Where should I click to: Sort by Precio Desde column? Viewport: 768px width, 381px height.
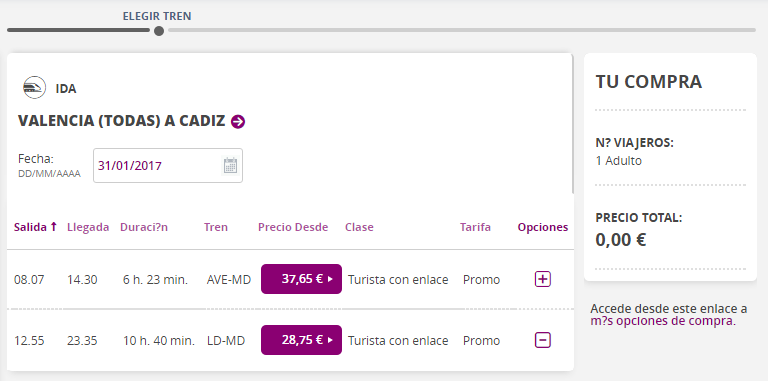(x=293, y=227)
